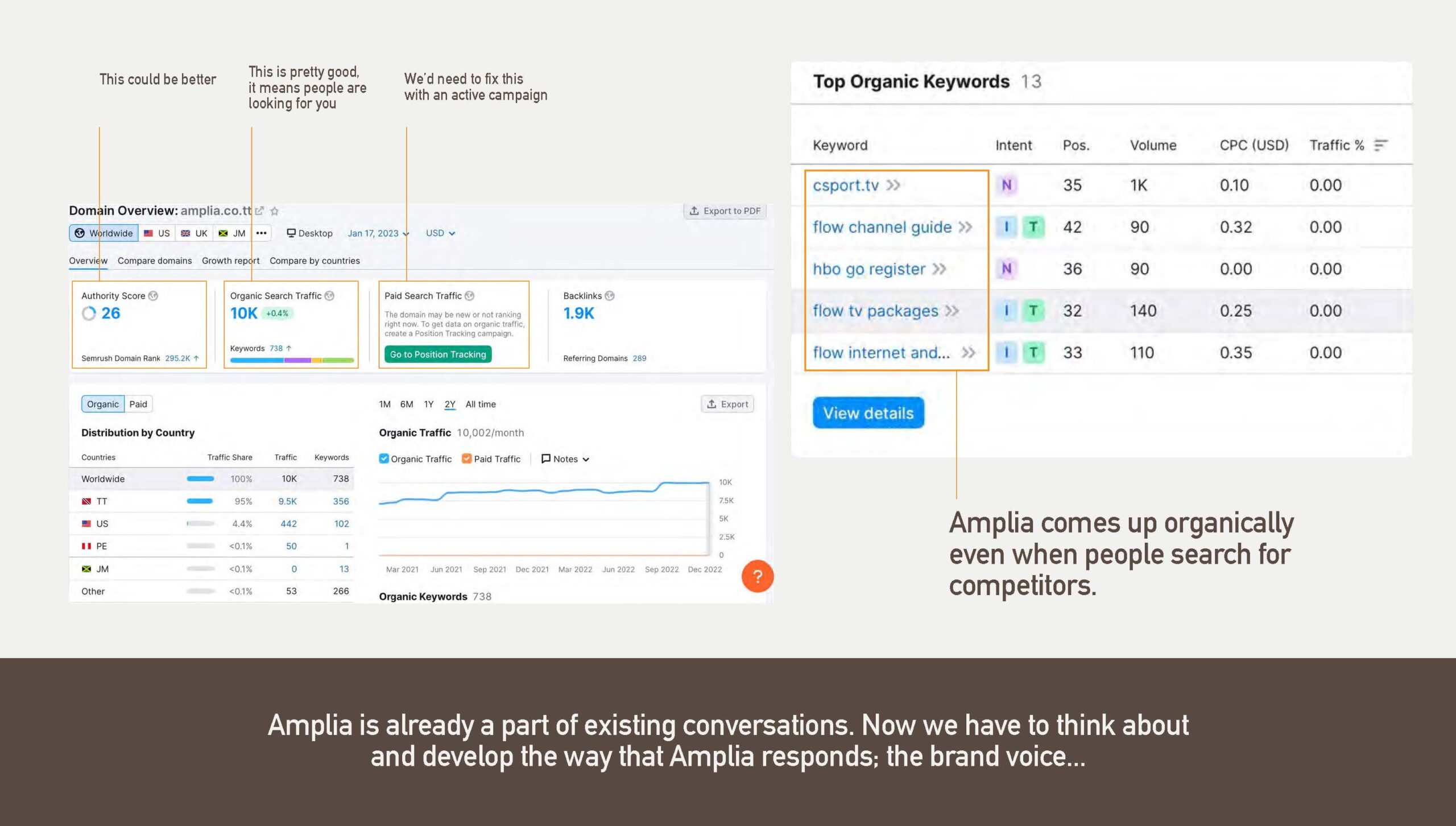The height and width of the screenshot is (826, 1456).
Task: Click the Export to PDF button
Action: 725,210
